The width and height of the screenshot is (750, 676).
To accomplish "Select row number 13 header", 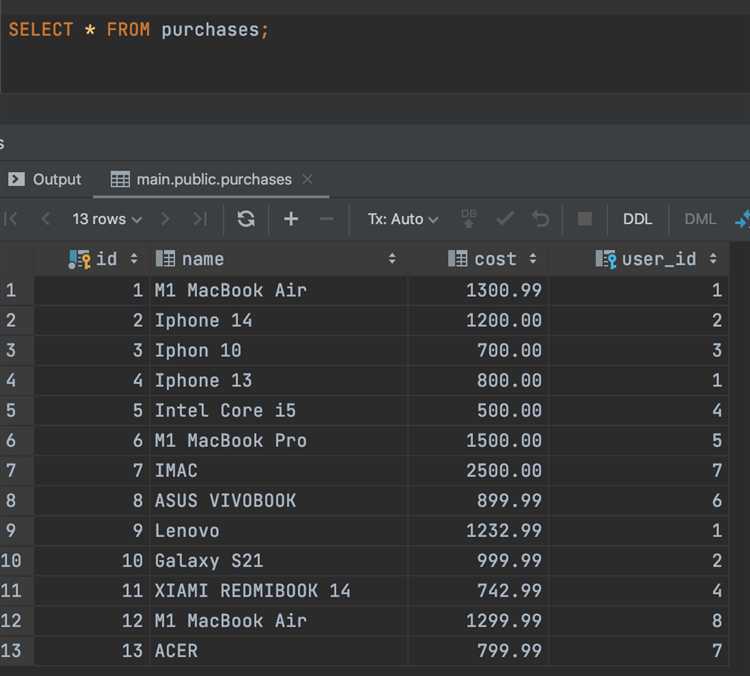I will coord(16,651).
